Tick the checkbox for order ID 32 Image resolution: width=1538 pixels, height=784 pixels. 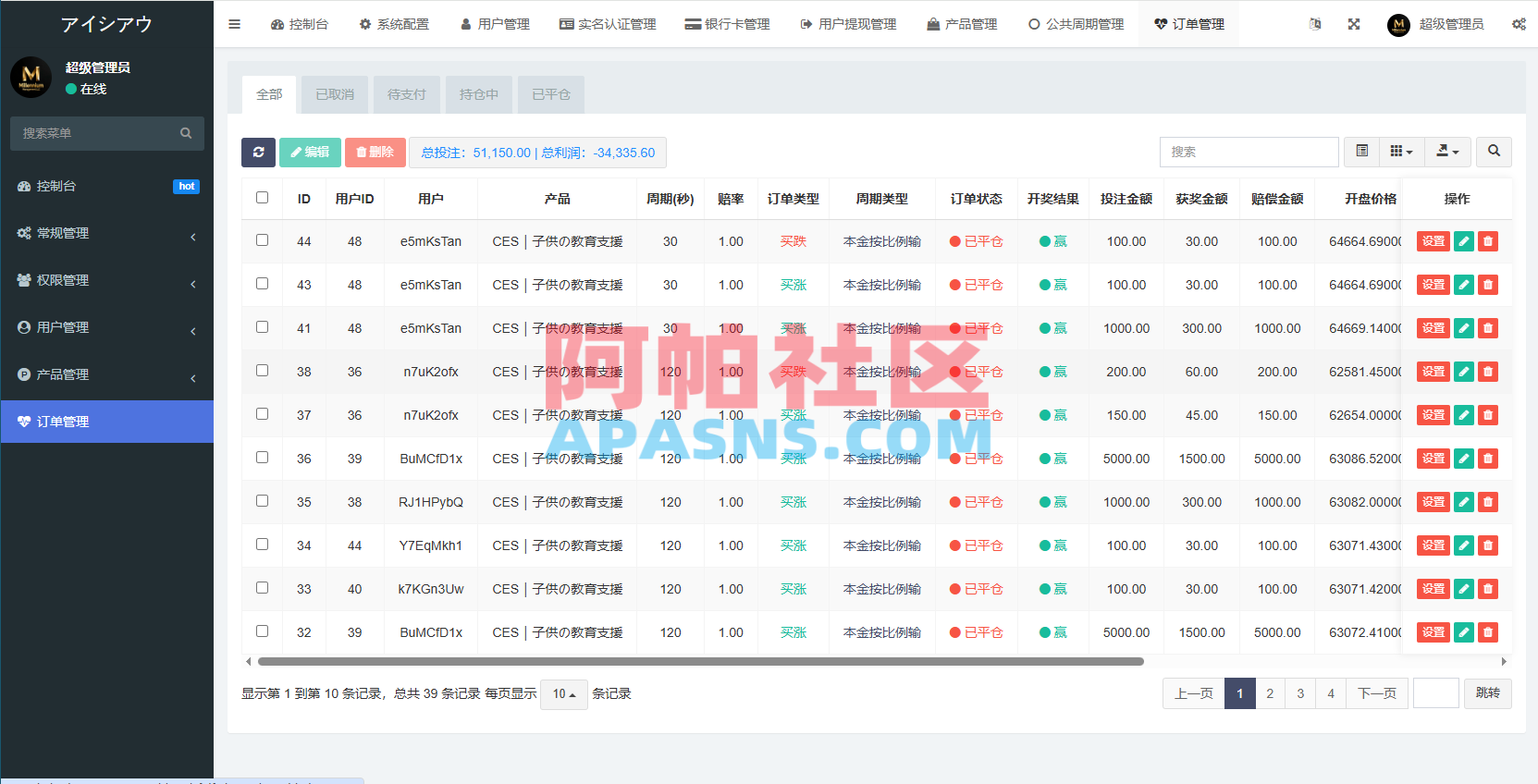[263, 631]
